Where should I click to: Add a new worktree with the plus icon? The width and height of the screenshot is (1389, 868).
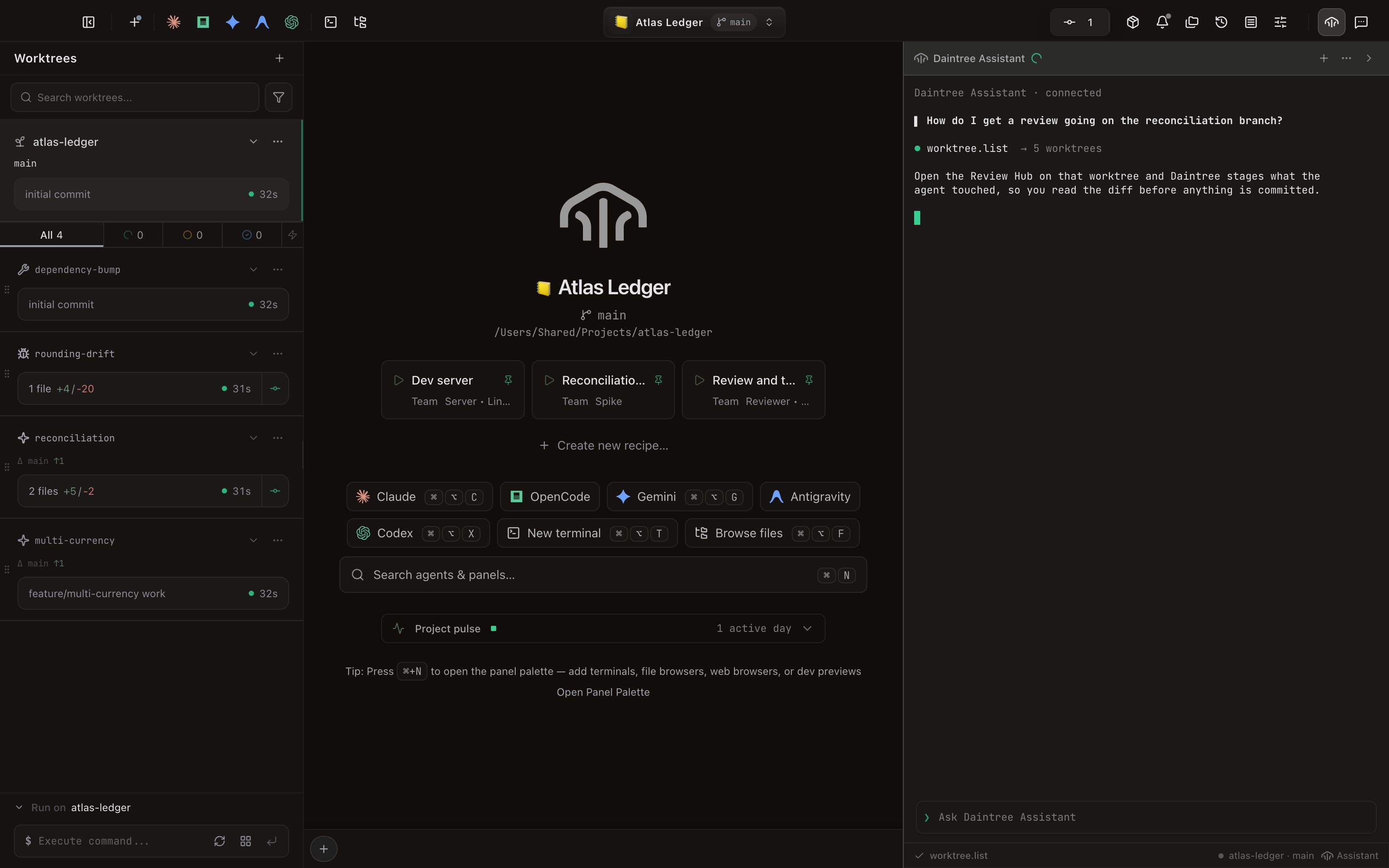[x=280, y=58]
